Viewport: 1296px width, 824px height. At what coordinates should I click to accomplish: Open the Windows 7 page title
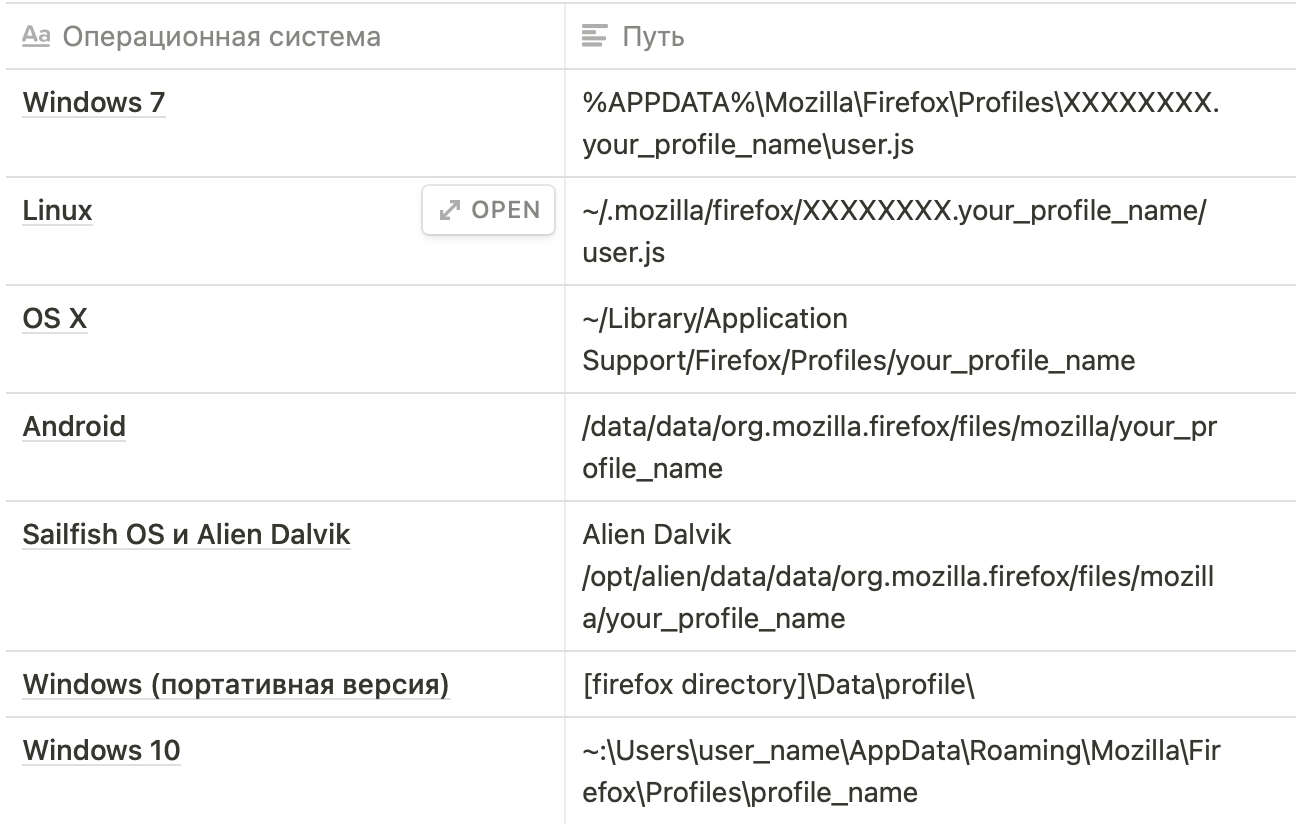(x=94, y=102)
